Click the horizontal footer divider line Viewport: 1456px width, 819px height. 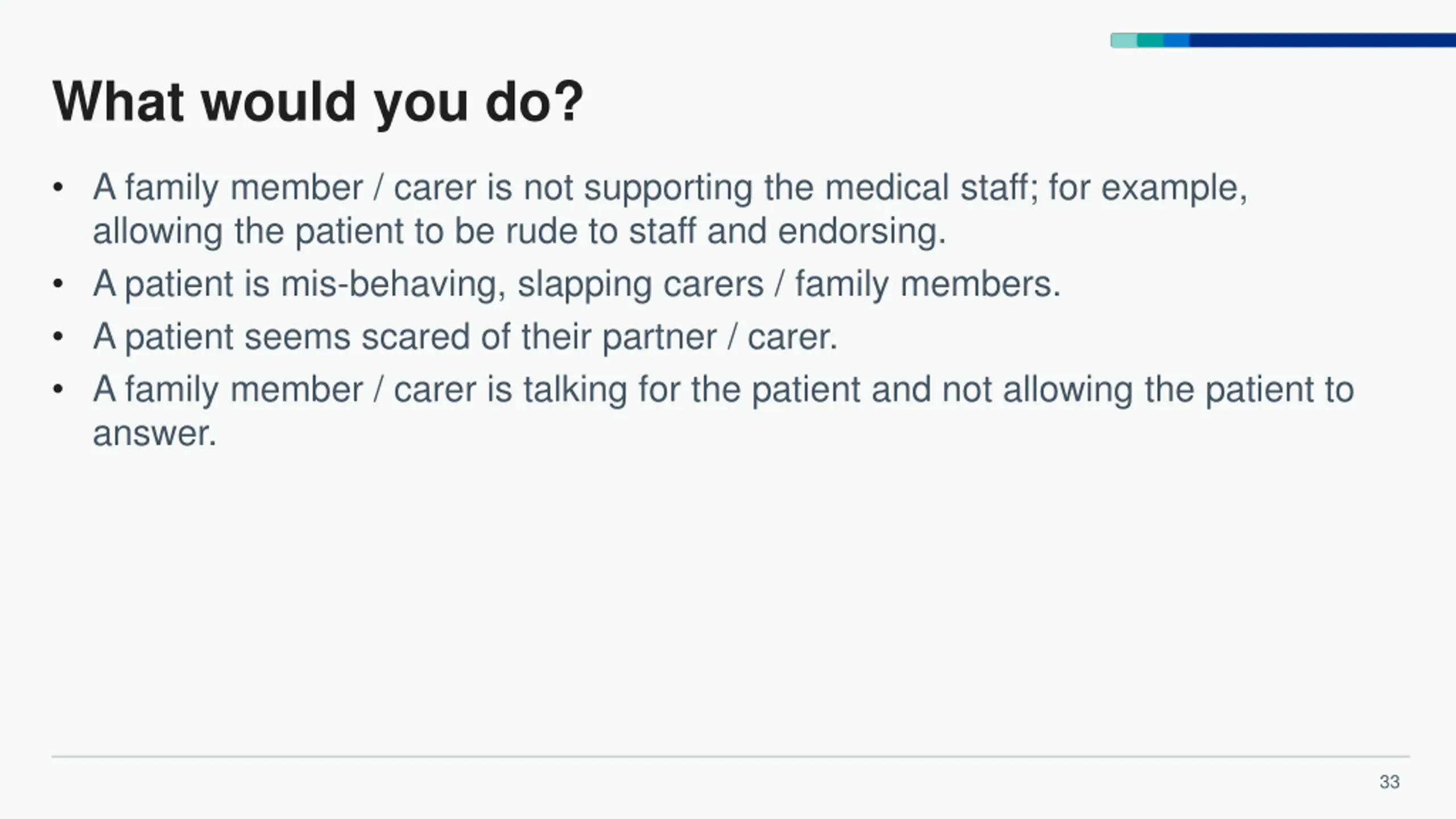pos(730,756)
